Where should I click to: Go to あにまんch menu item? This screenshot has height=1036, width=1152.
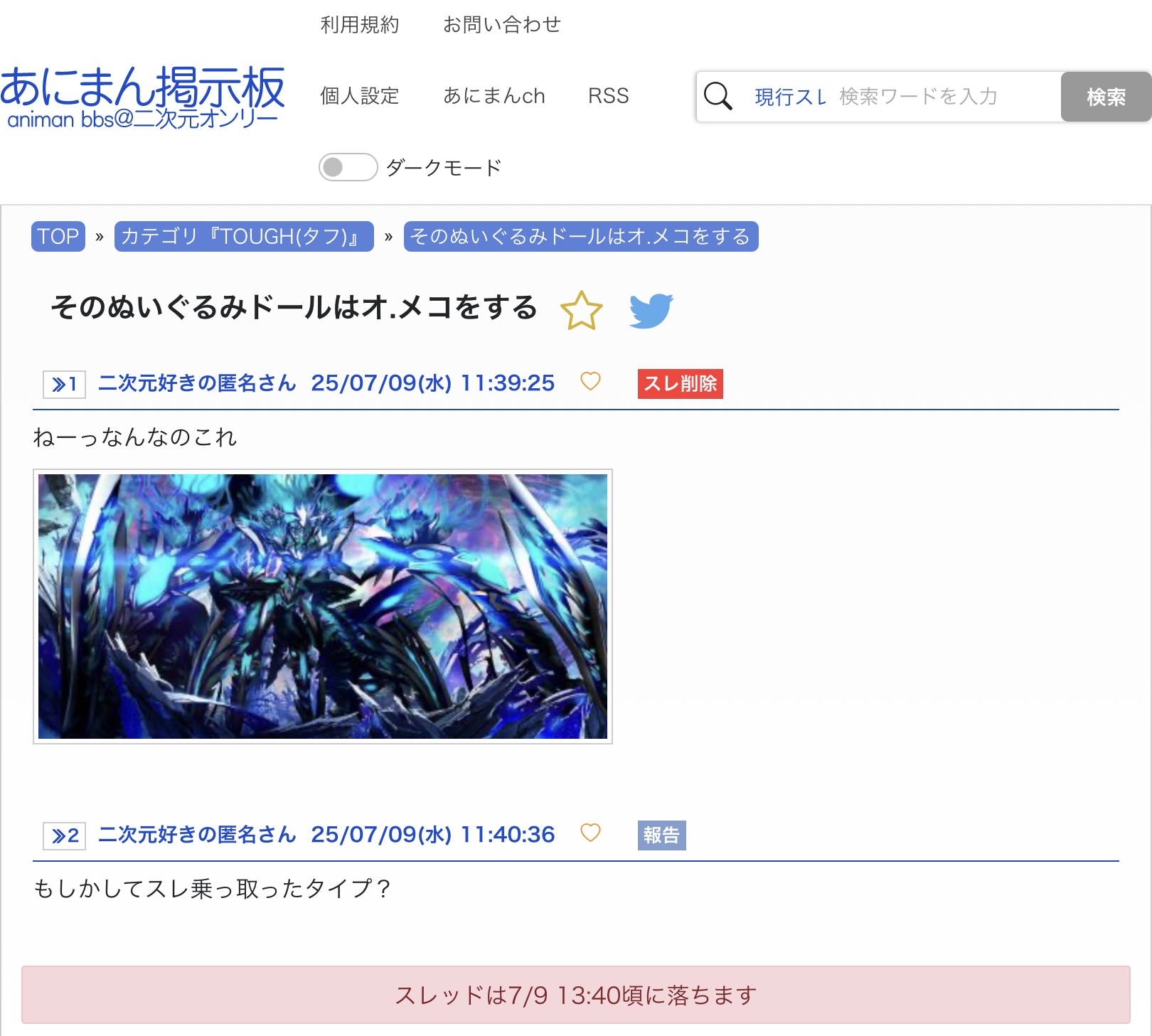coord(494,96)
